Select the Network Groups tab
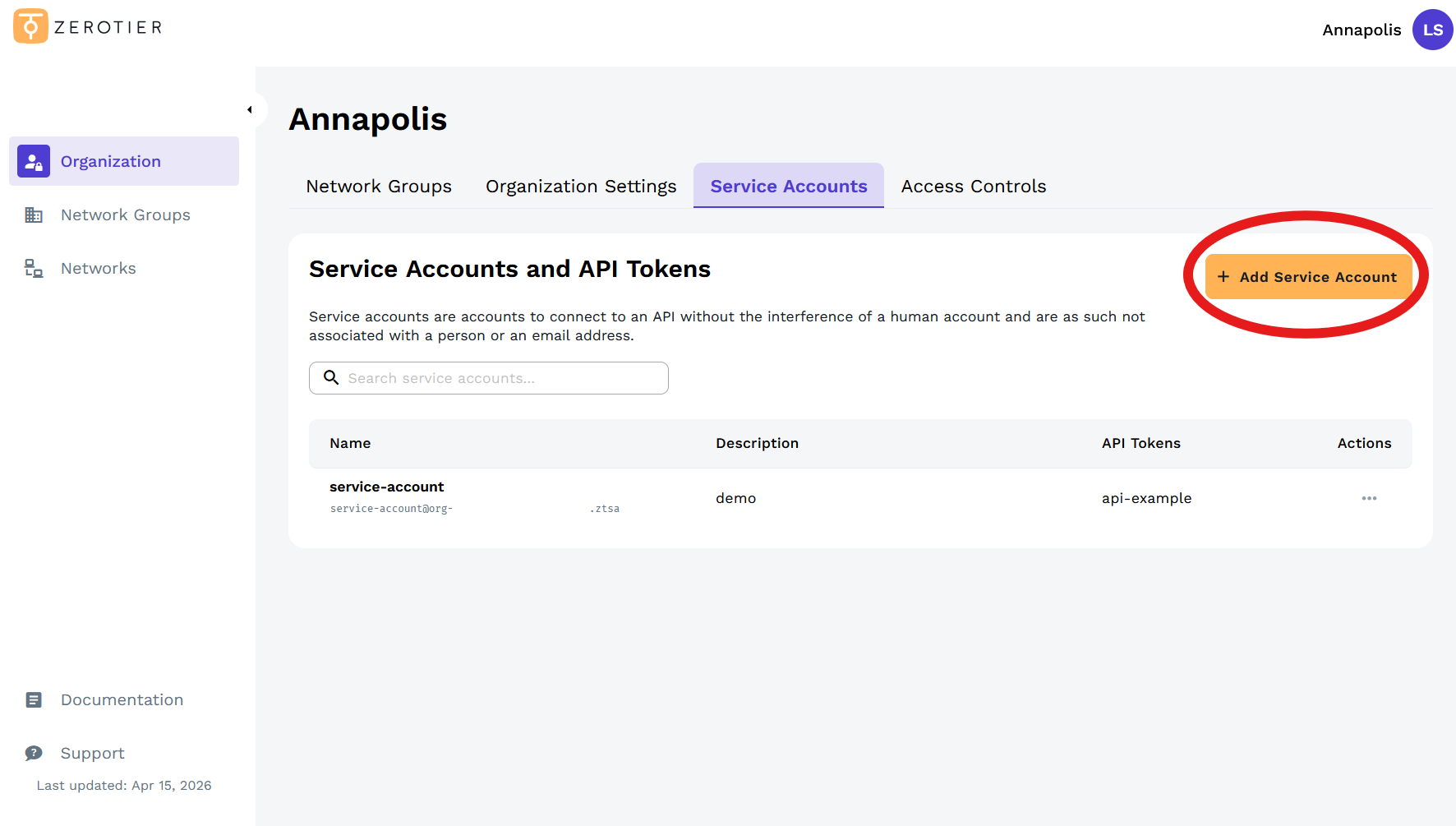The height and width of the screenshot is (826, 1456). coord(378,186)
